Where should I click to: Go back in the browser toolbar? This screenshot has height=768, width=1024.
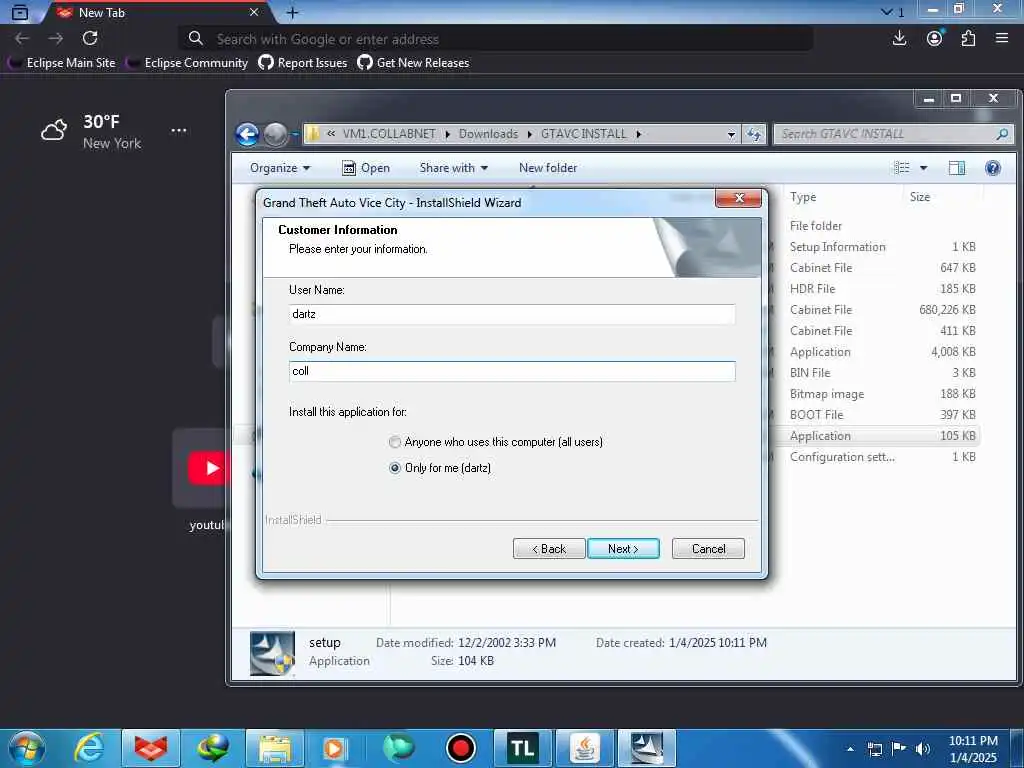coord(22,39)
